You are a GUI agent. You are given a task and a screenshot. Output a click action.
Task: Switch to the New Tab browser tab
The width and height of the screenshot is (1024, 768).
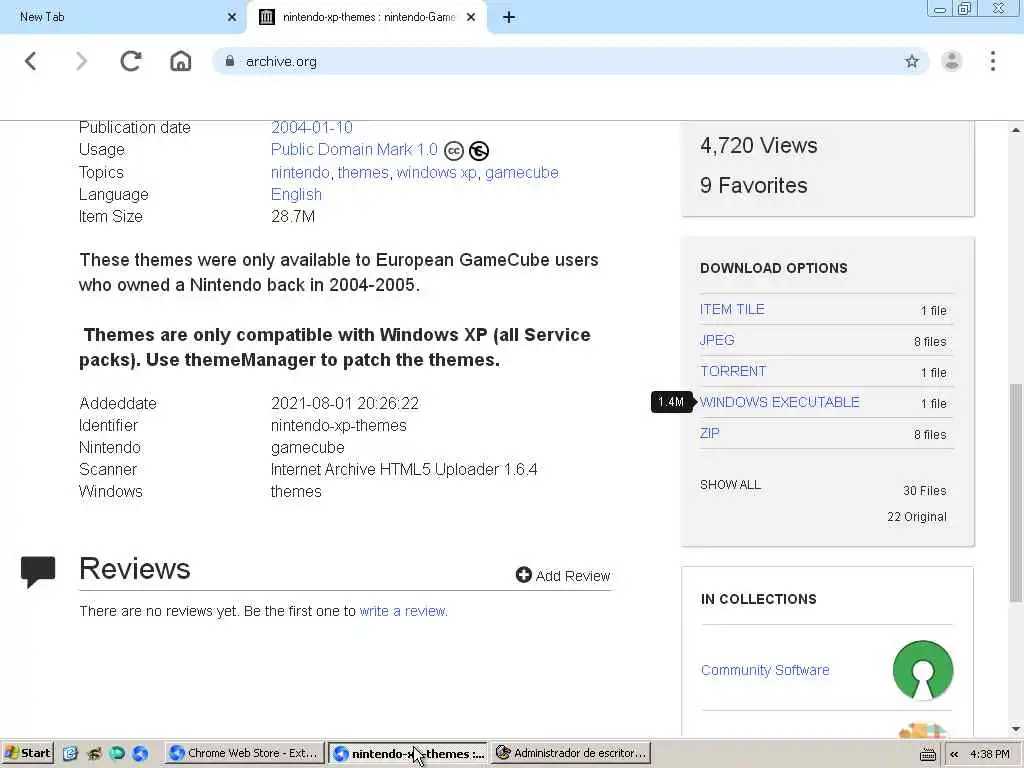coord(122,18)
